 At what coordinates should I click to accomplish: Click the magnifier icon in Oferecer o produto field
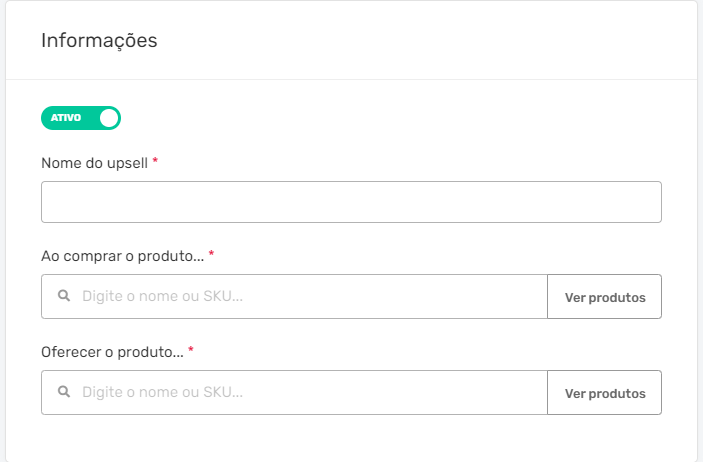click(x=64, y=392)
